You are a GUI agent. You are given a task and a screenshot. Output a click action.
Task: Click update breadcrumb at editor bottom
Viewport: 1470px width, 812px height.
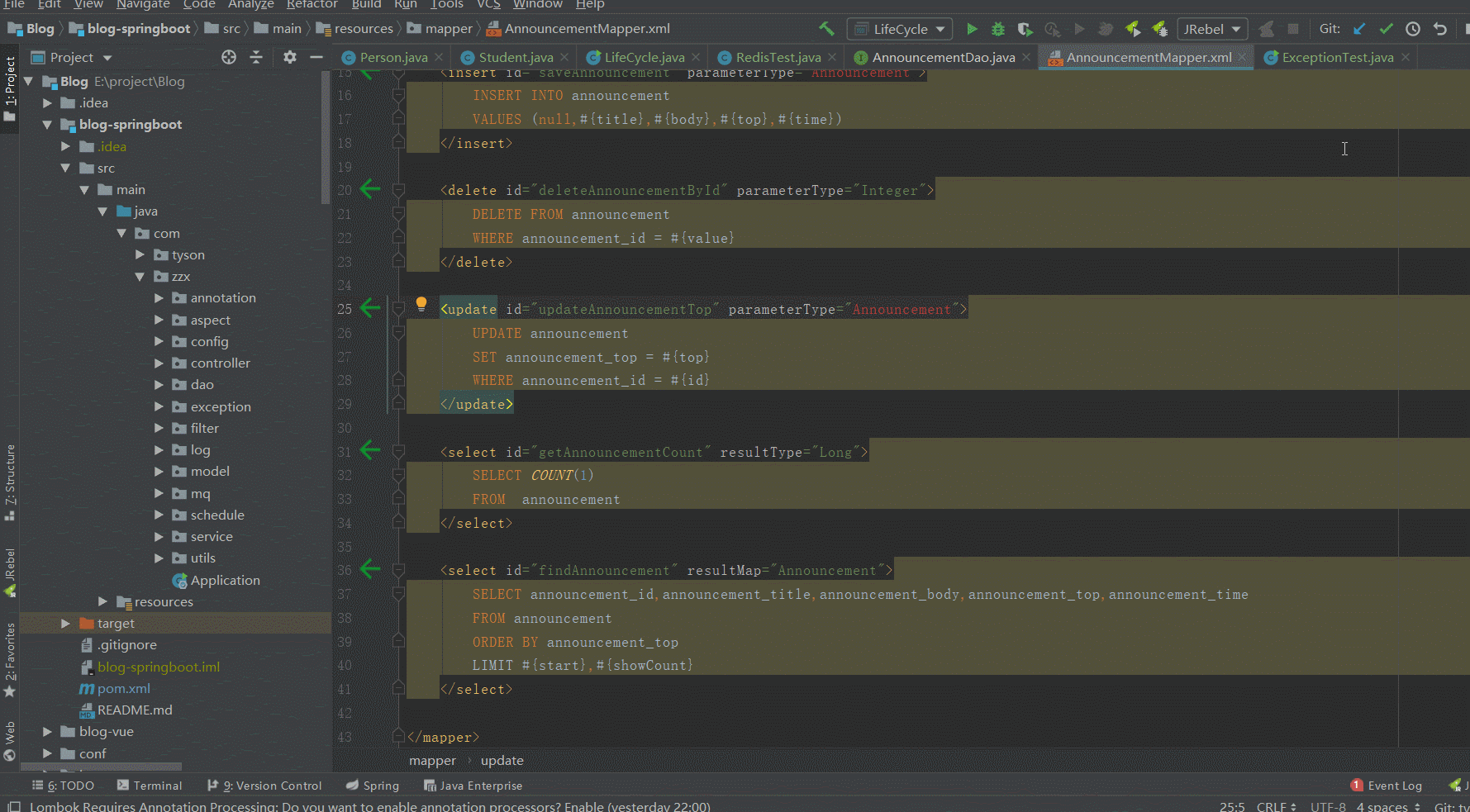pyautogui.click(x=502, y=761)
